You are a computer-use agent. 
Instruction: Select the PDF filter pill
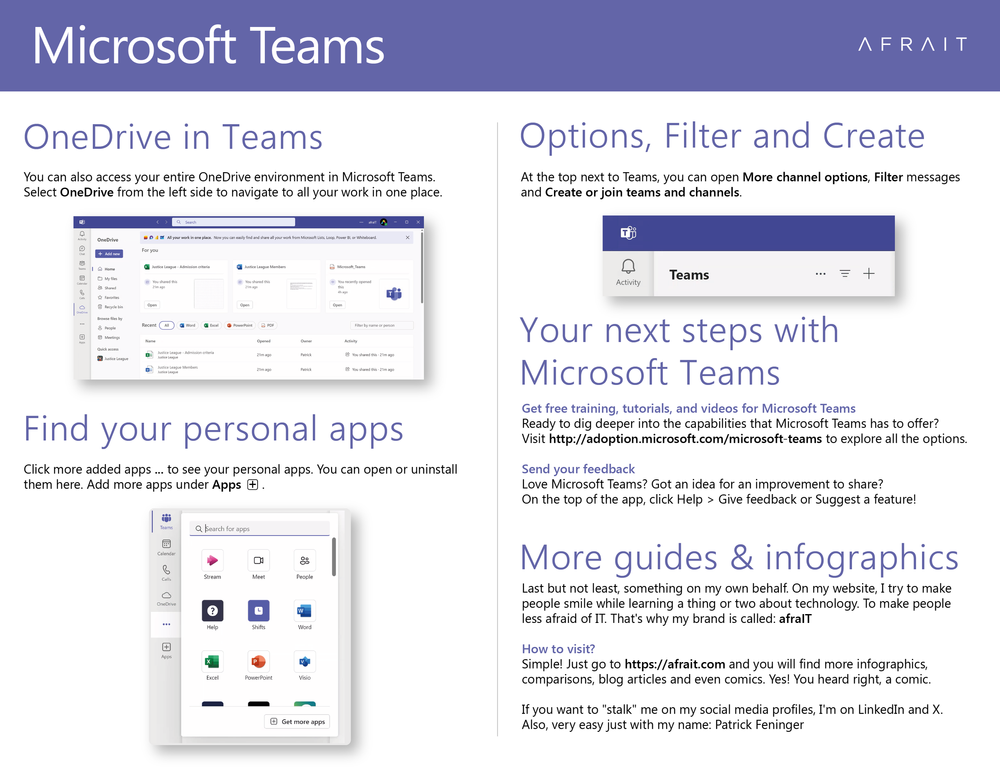tap(268, 325)
